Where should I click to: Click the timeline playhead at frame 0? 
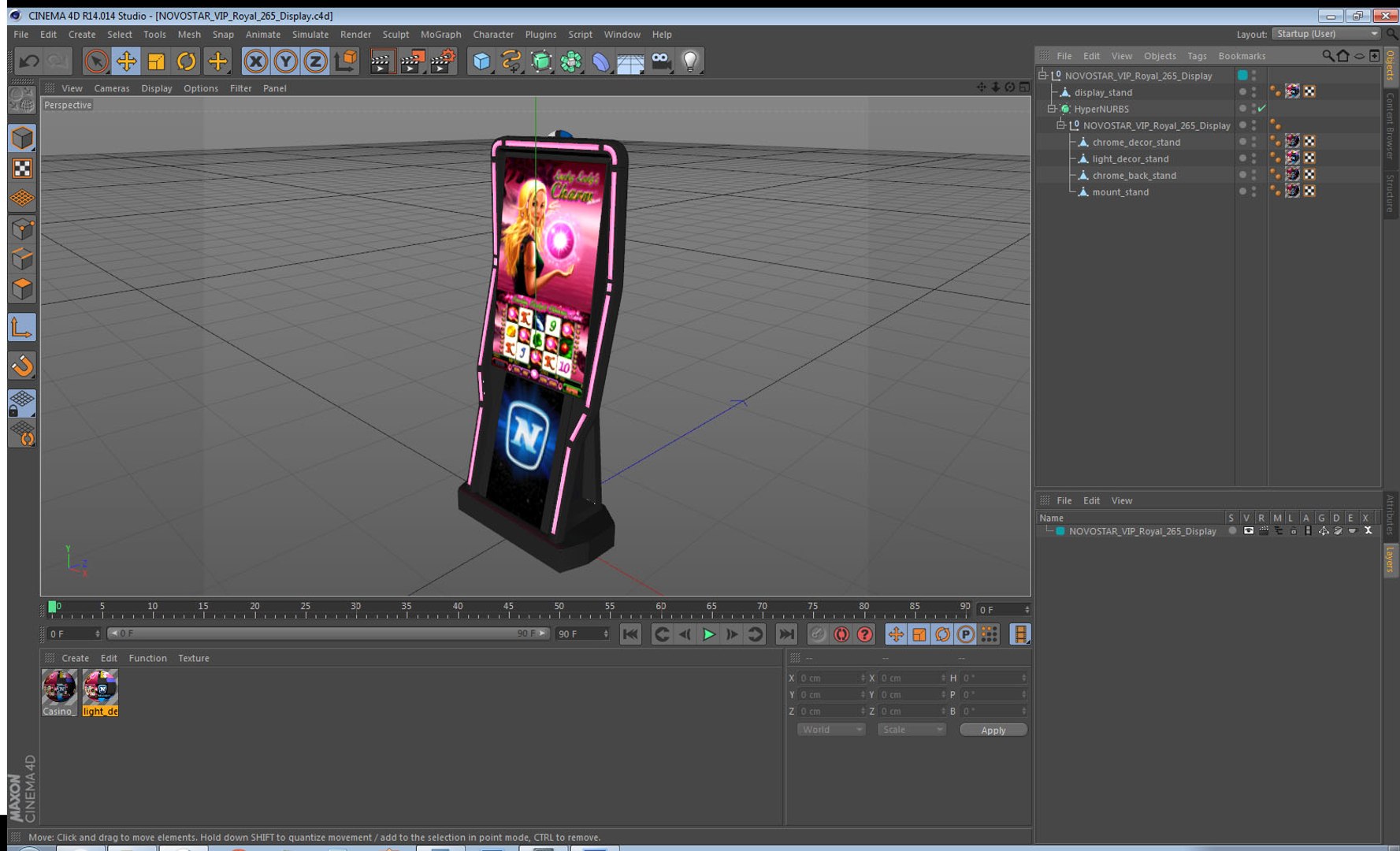click(x=52, y=607)
